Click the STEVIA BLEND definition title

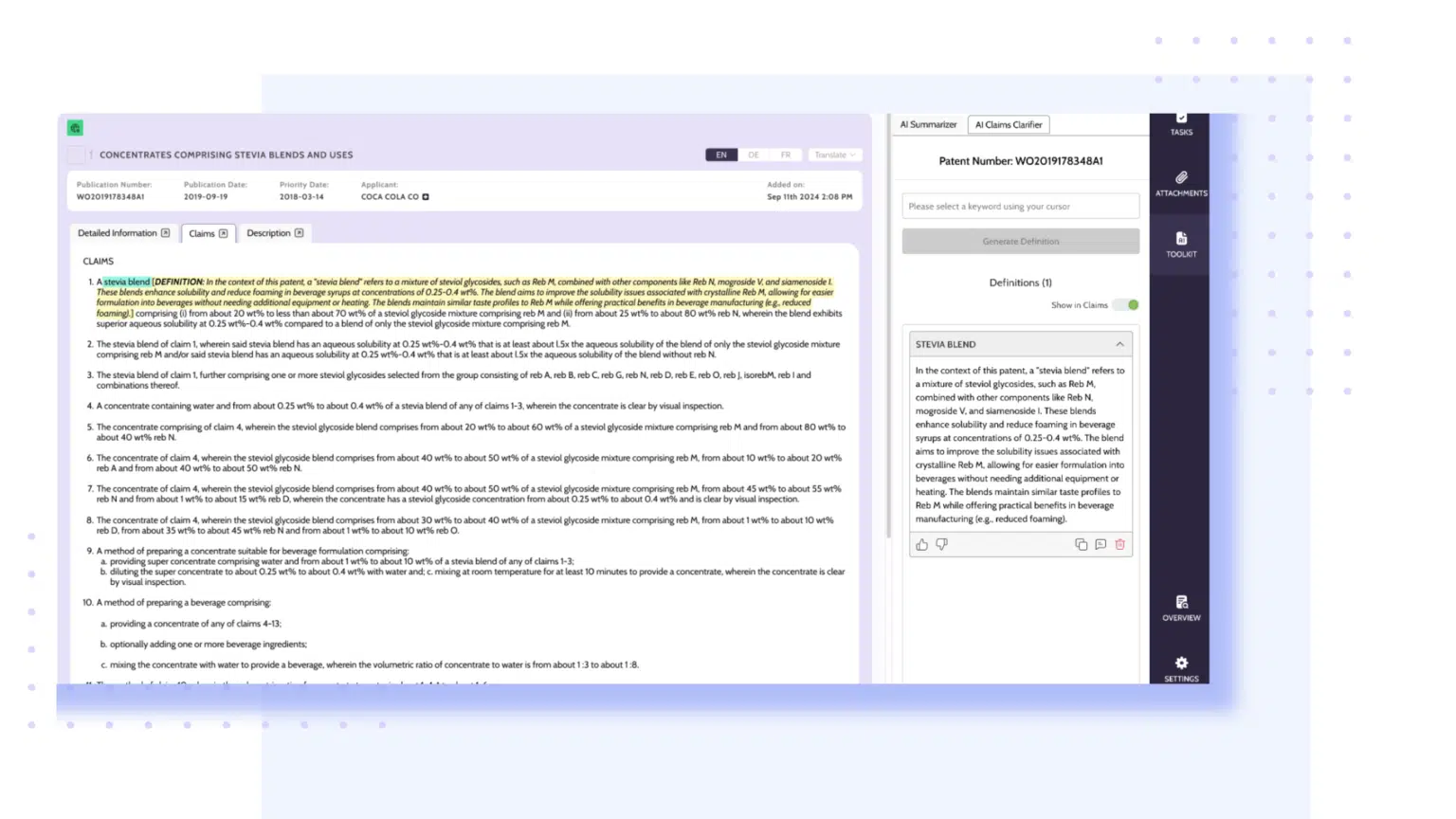[946, 344]
